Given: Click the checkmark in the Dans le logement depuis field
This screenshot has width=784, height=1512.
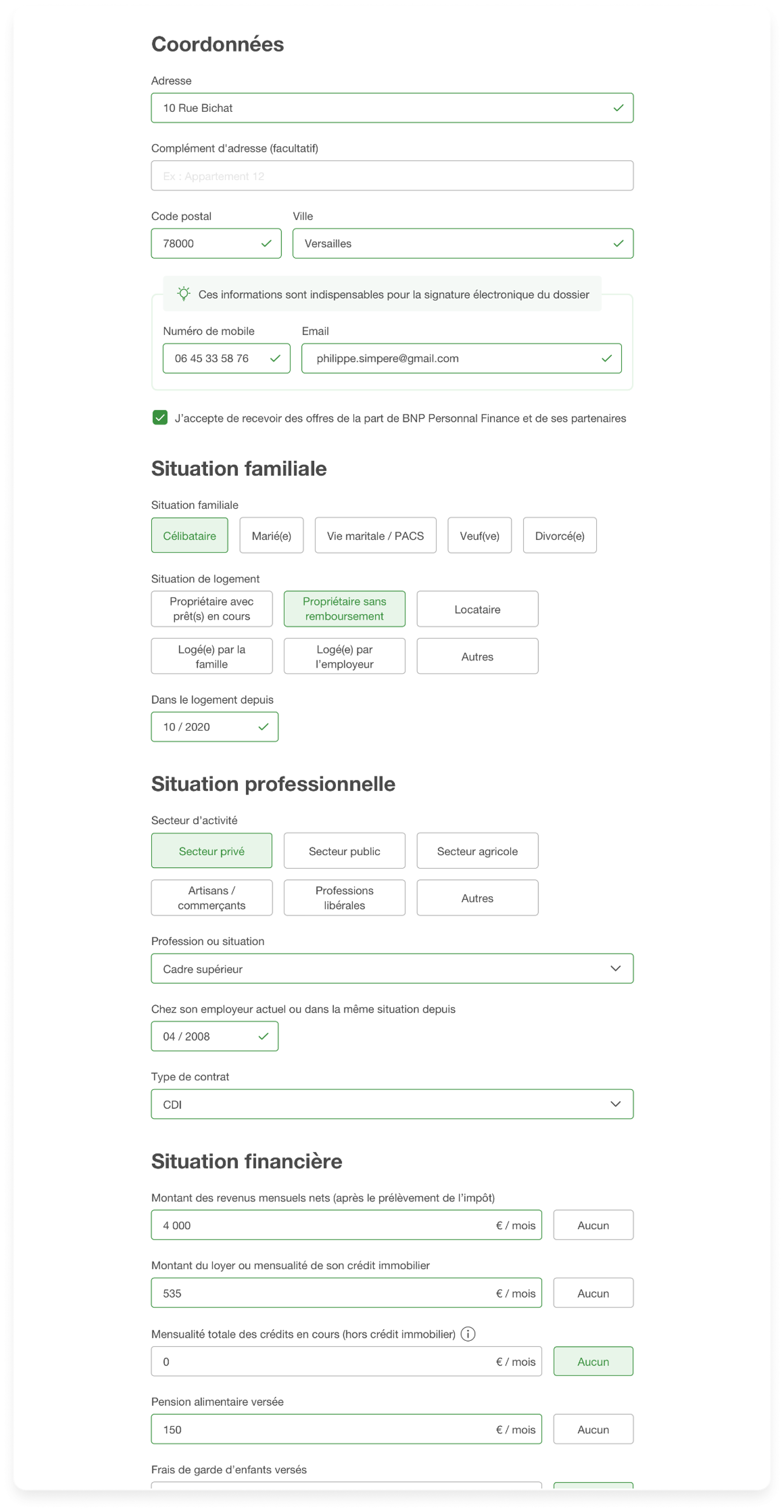Looking at the screenshot, I should tap(263, 727).
